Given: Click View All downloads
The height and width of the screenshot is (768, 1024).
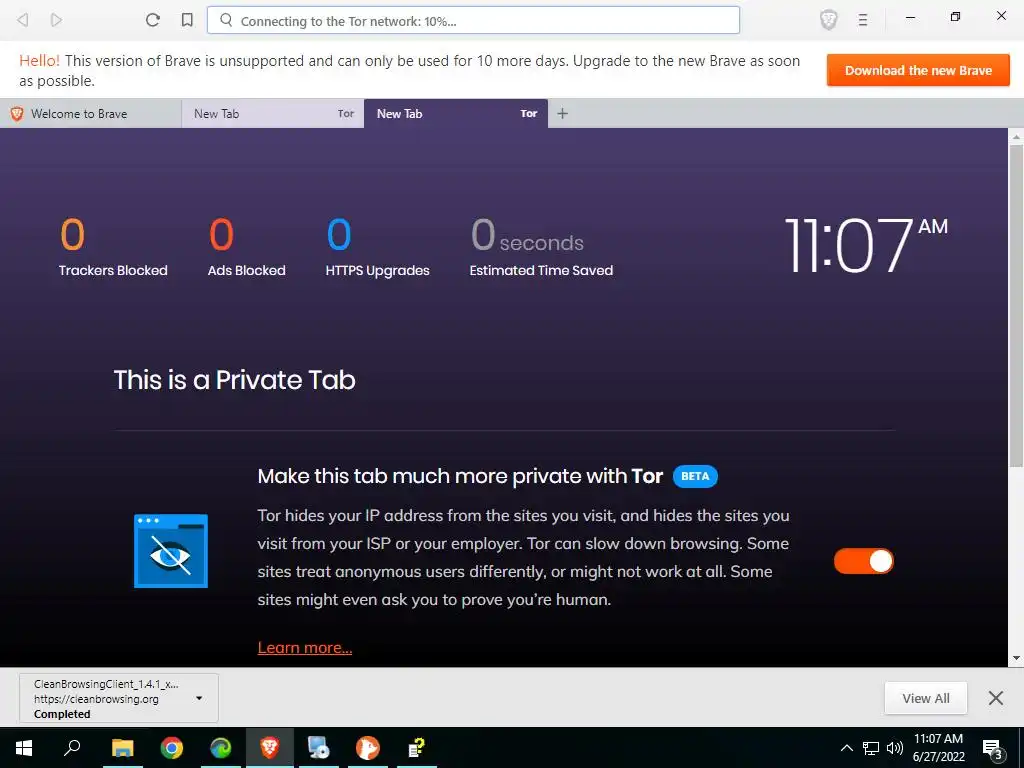Looking at the screenshot, I should 925,698.
